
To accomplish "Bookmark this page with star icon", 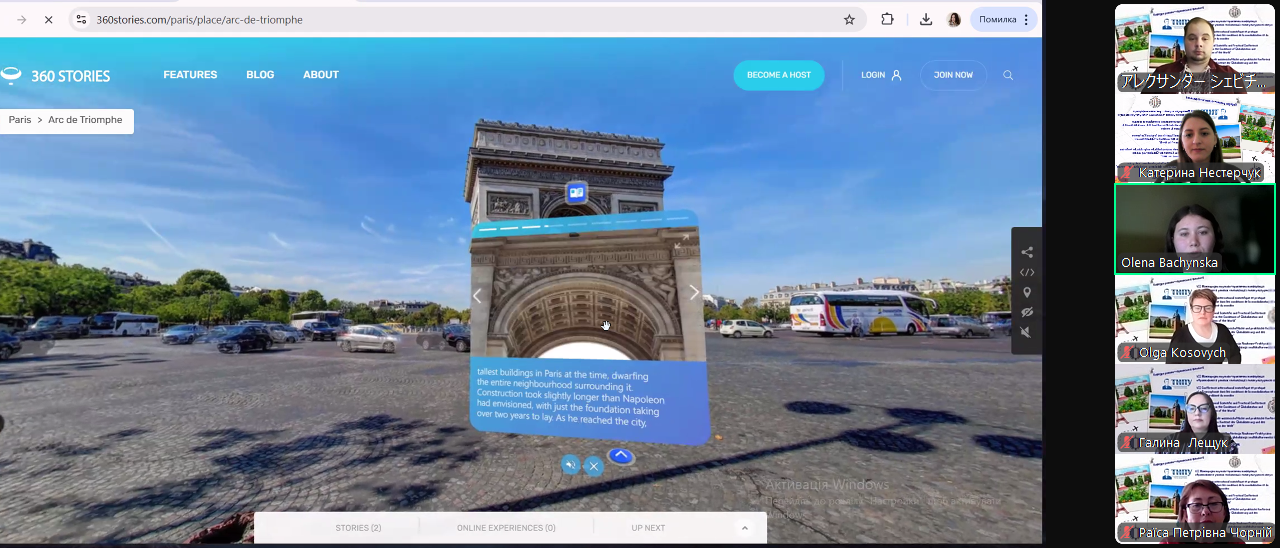I will coord(849,19).
